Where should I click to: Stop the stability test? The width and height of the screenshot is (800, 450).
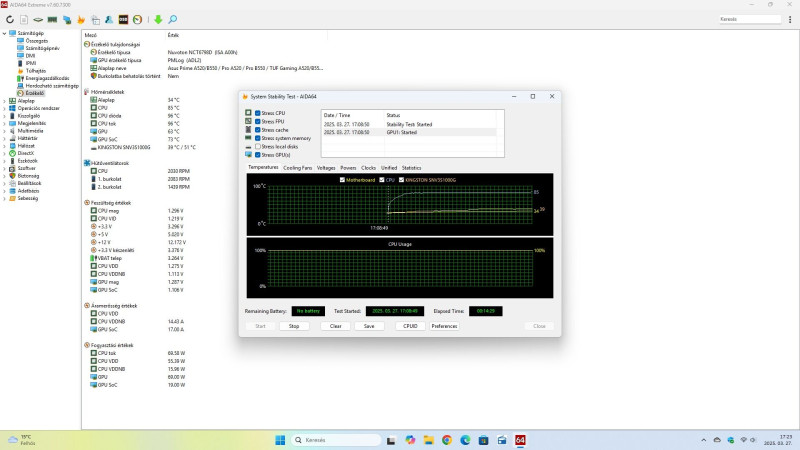tap(294, 326)
